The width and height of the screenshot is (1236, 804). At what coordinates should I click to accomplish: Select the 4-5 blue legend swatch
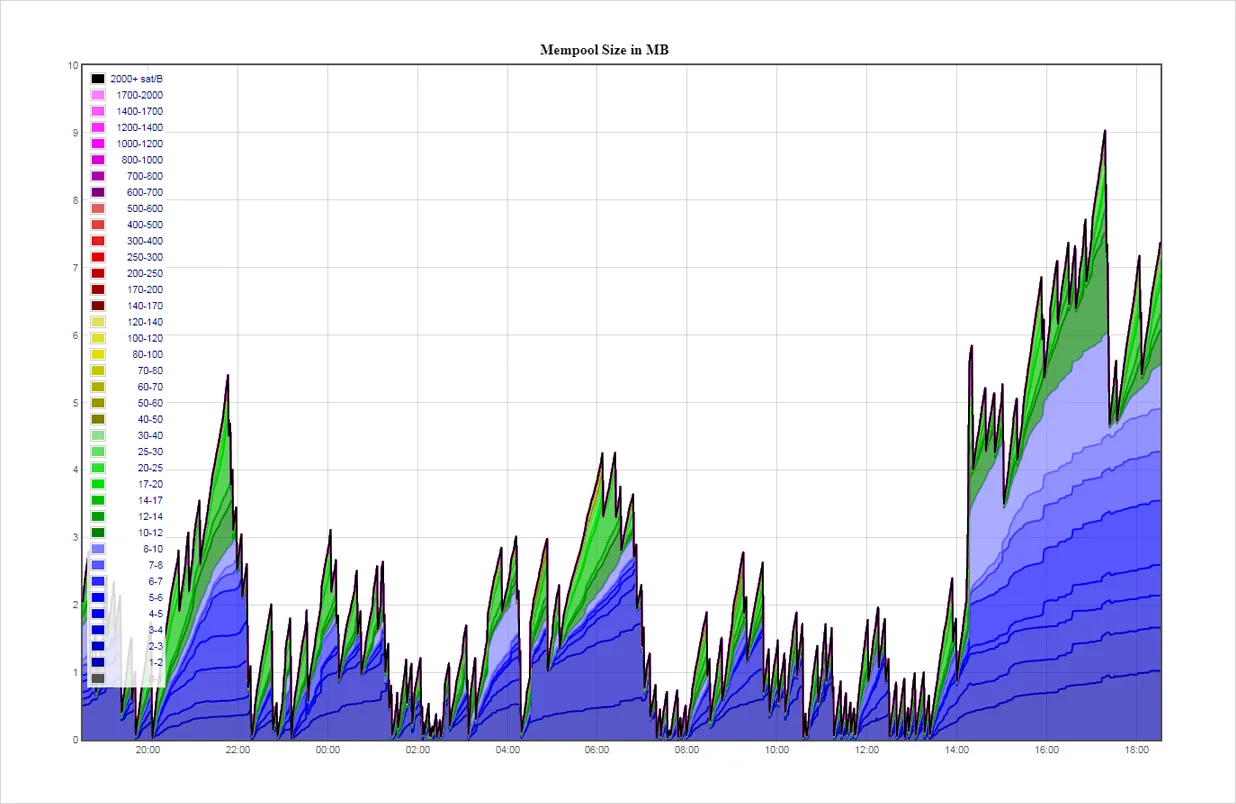98,613
